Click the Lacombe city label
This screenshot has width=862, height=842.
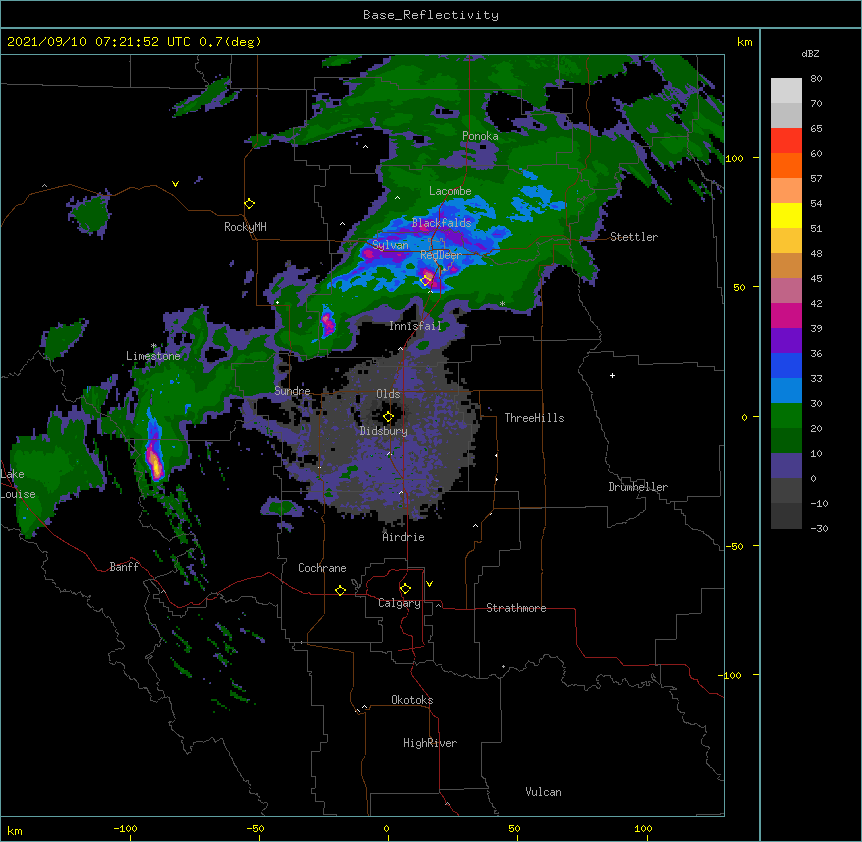(x=450, y=191)
